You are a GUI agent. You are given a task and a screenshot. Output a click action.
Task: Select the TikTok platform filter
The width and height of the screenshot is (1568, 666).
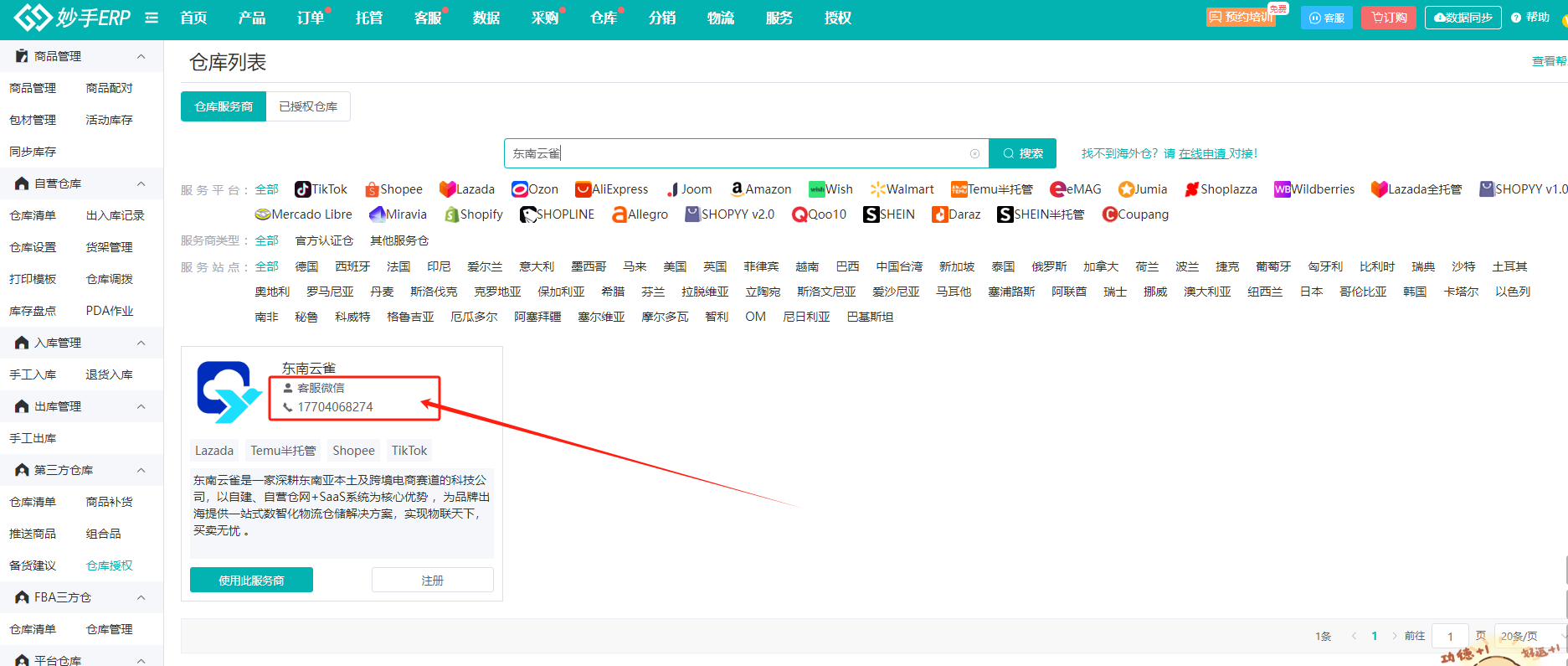click(x=321, y=189)
